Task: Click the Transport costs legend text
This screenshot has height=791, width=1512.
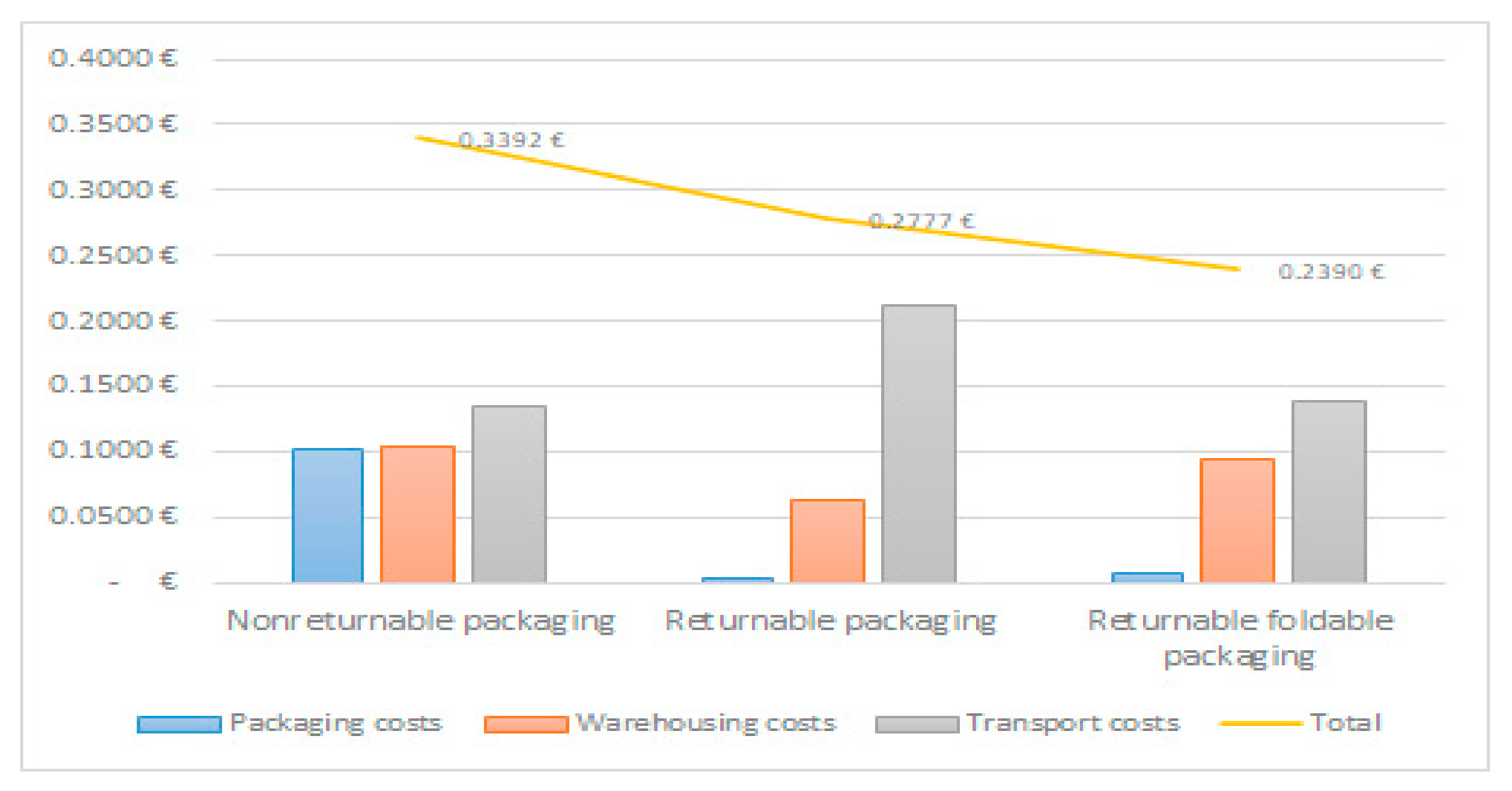Action: click(1073, 723)
